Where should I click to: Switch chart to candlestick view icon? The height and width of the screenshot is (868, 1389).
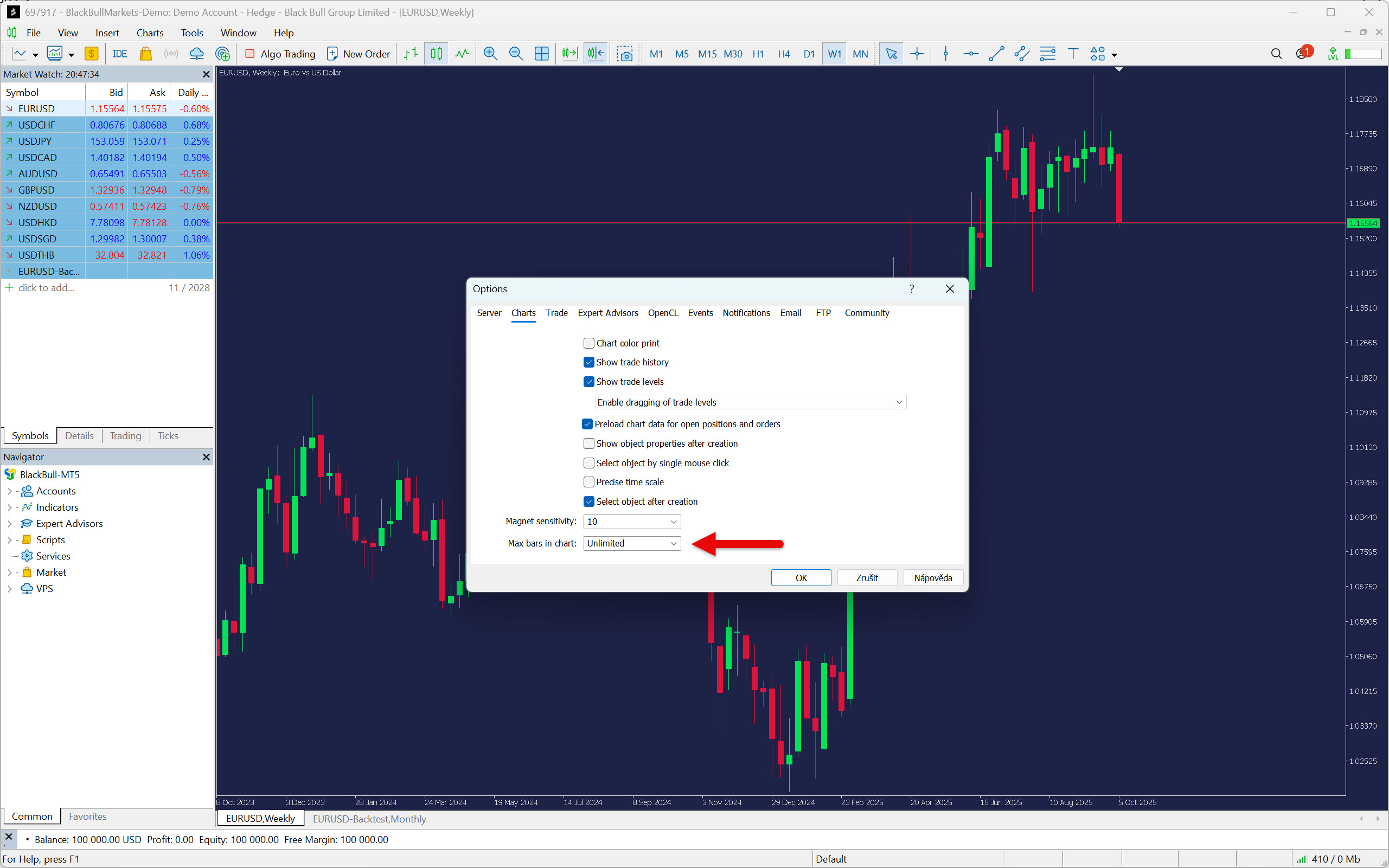pyautogui.click(x=437, y=54)
